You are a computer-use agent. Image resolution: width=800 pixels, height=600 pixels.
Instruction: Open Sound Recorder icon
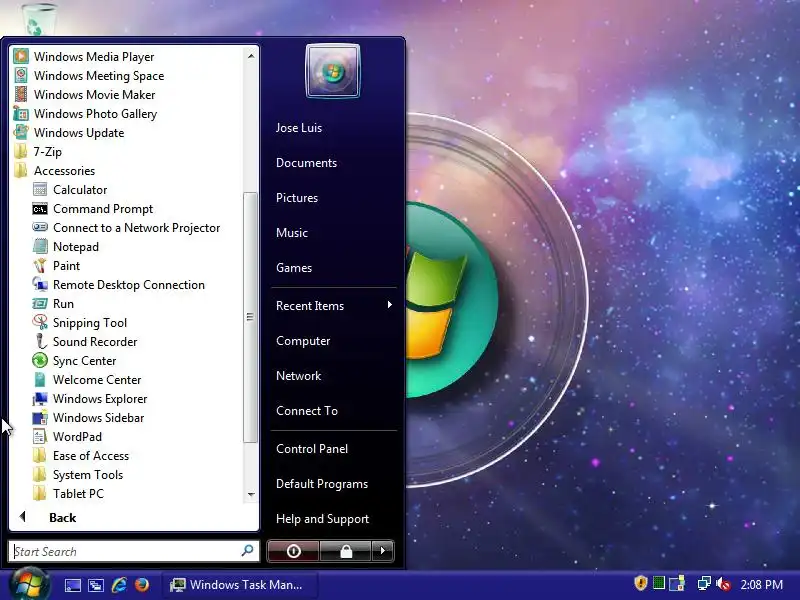[x=40, y=341]
